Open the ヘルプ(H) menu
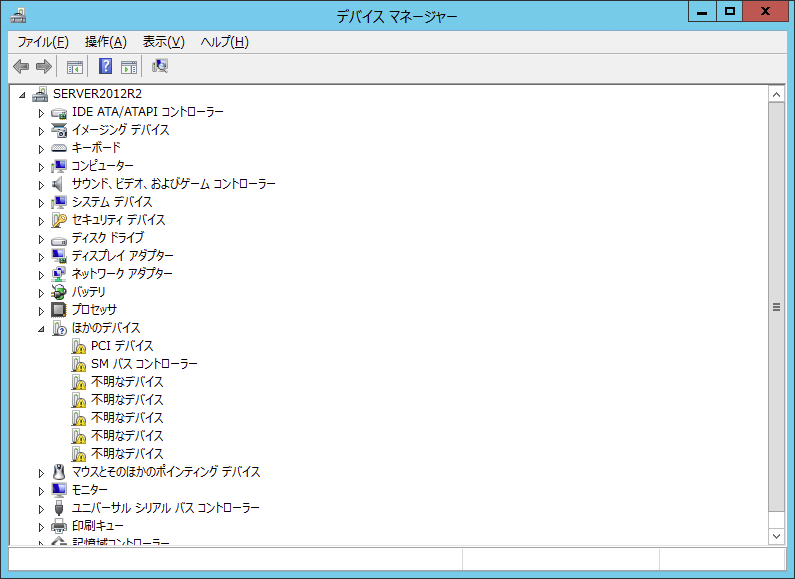Viewport: 795px width, 579px height. pos(225,42)
